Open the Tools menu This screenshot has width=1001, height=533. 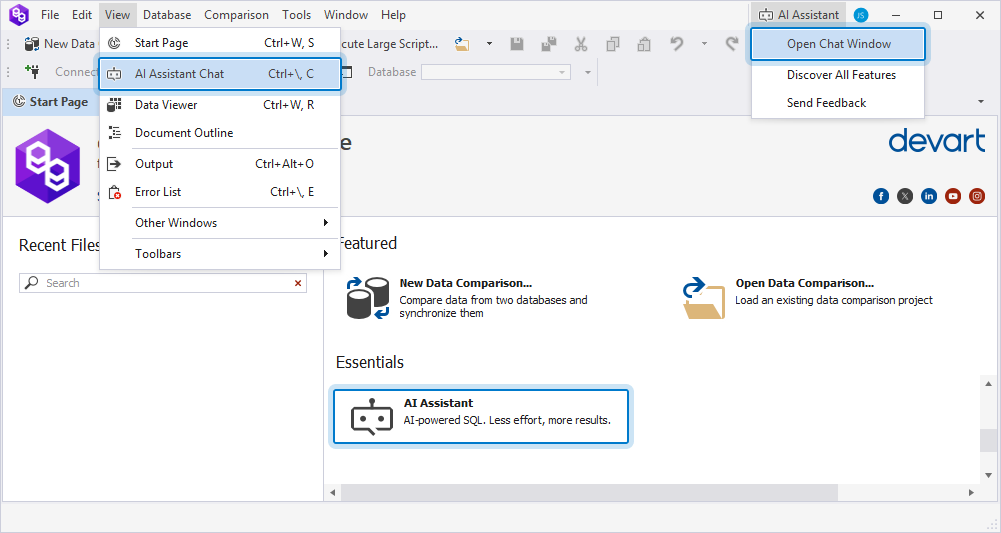point(297,15)
